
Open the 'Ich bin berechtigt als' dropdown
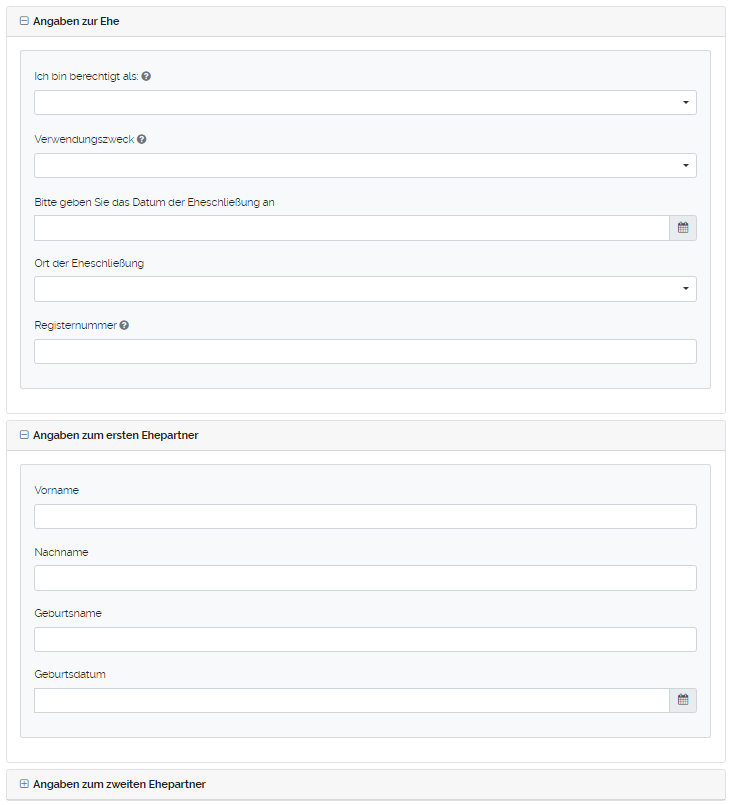[365, 103]
